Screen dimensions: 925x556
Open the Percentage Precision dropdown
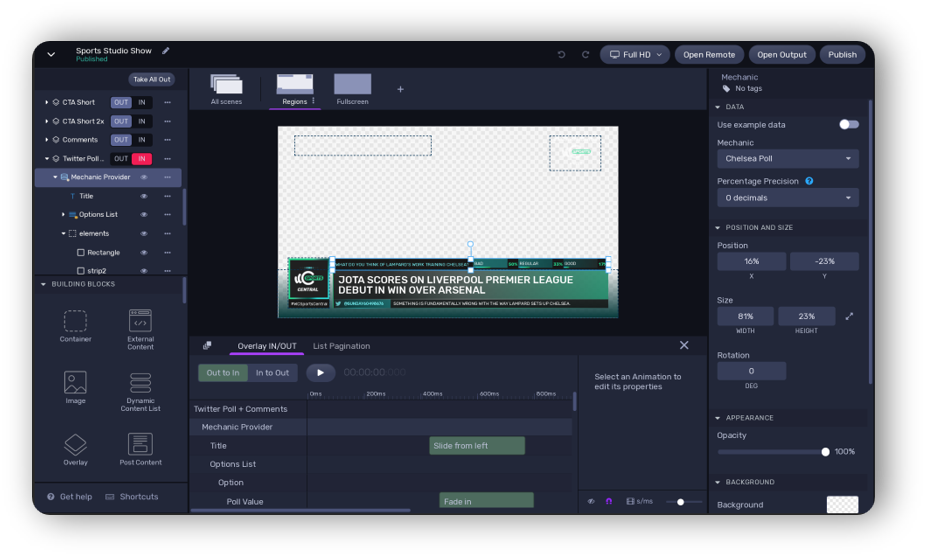[x=787, y=198]
